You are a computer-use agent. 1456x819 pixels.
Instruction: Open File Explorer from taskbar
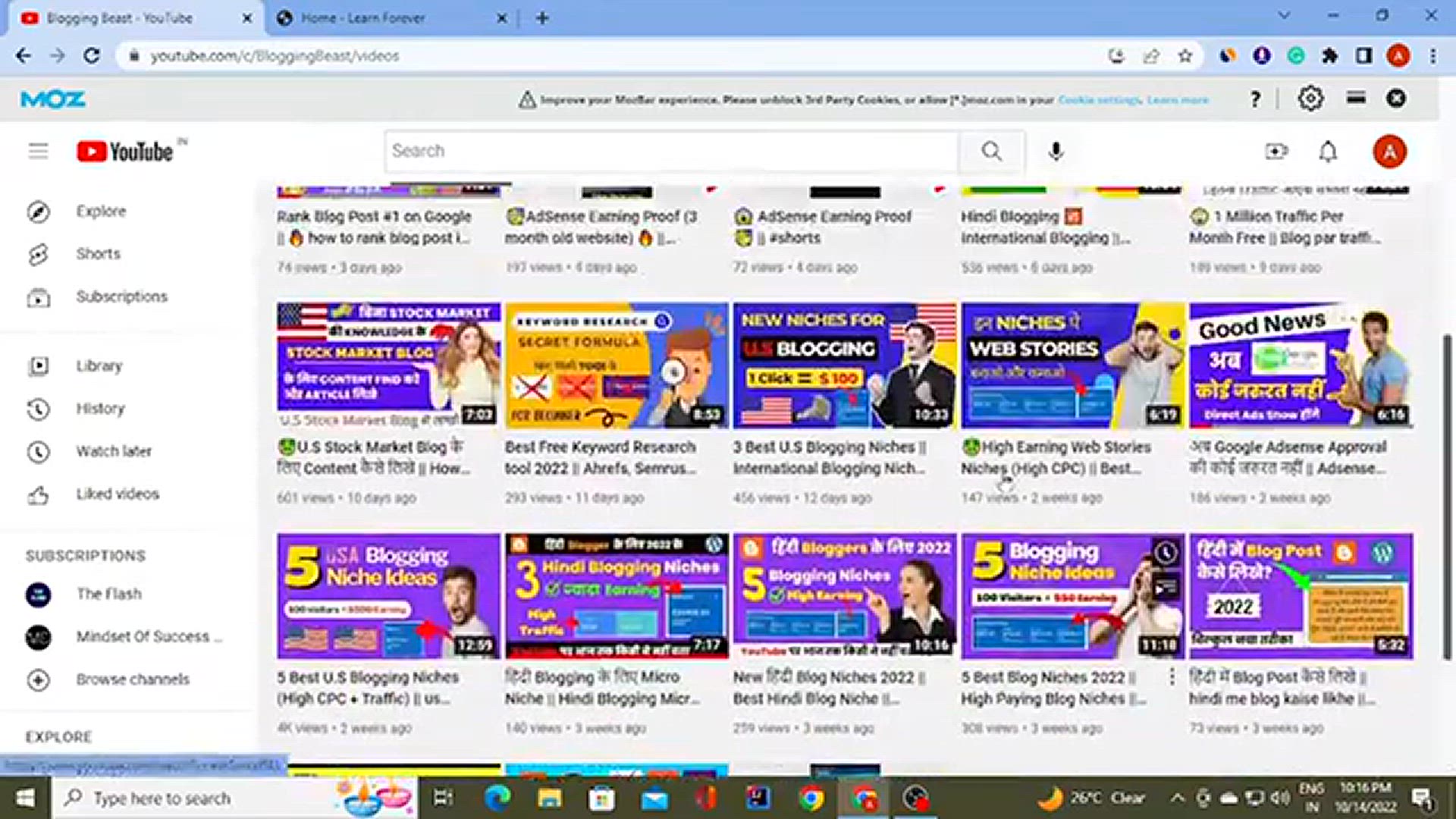coord(550,799)
